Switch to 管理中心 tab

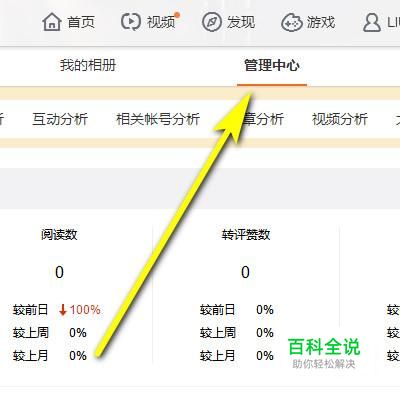(x=272, y=65)
